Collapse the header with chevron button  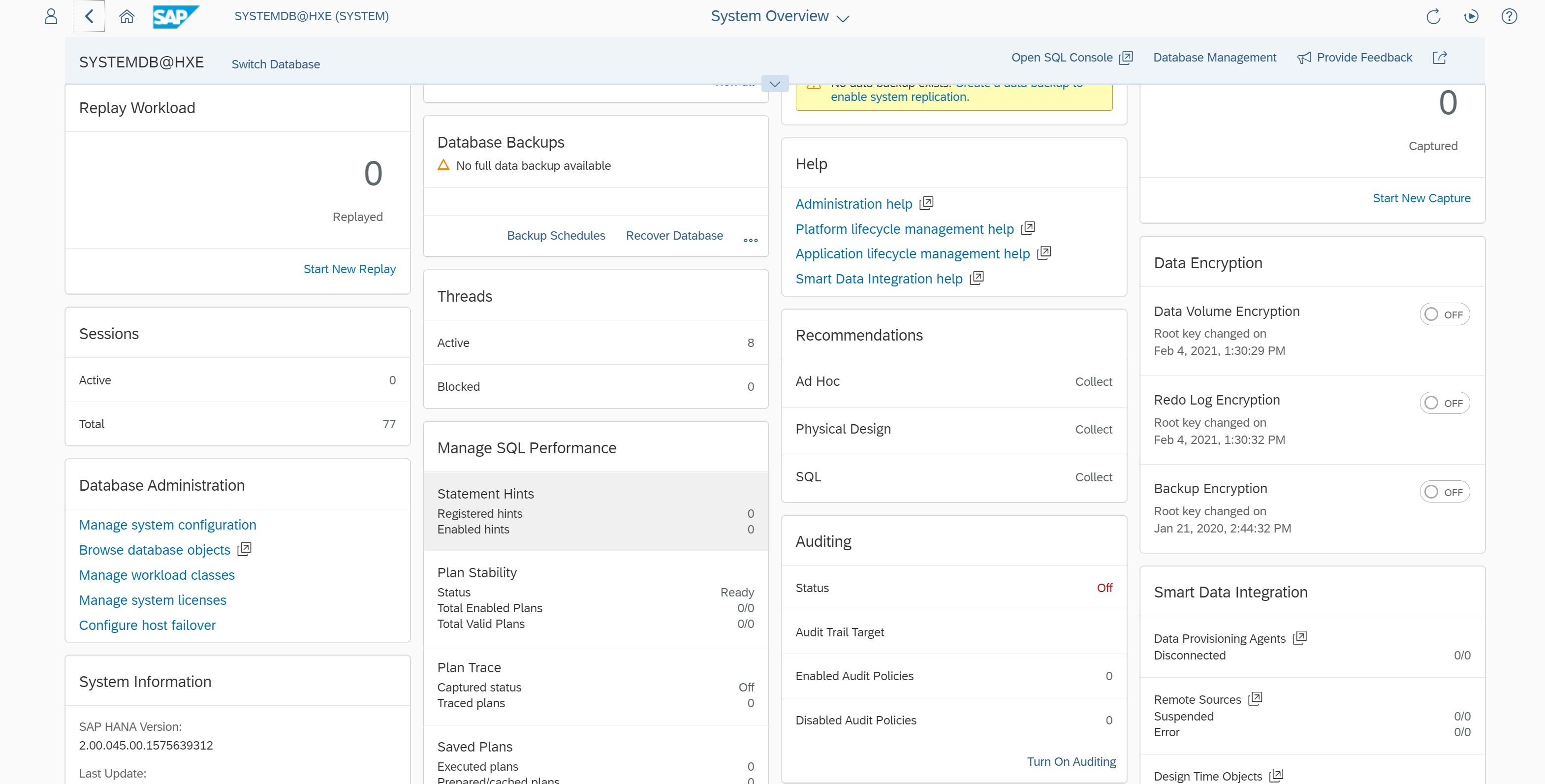click(774, 84)
